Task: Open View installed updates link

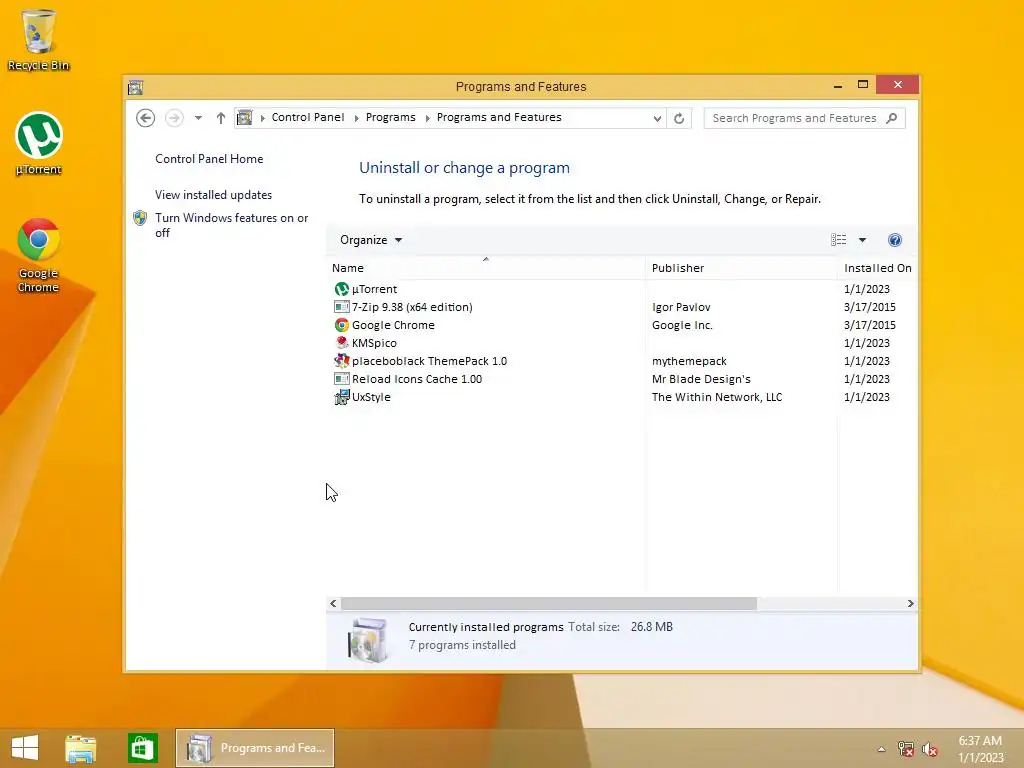Action: click(x=214, y=195)
